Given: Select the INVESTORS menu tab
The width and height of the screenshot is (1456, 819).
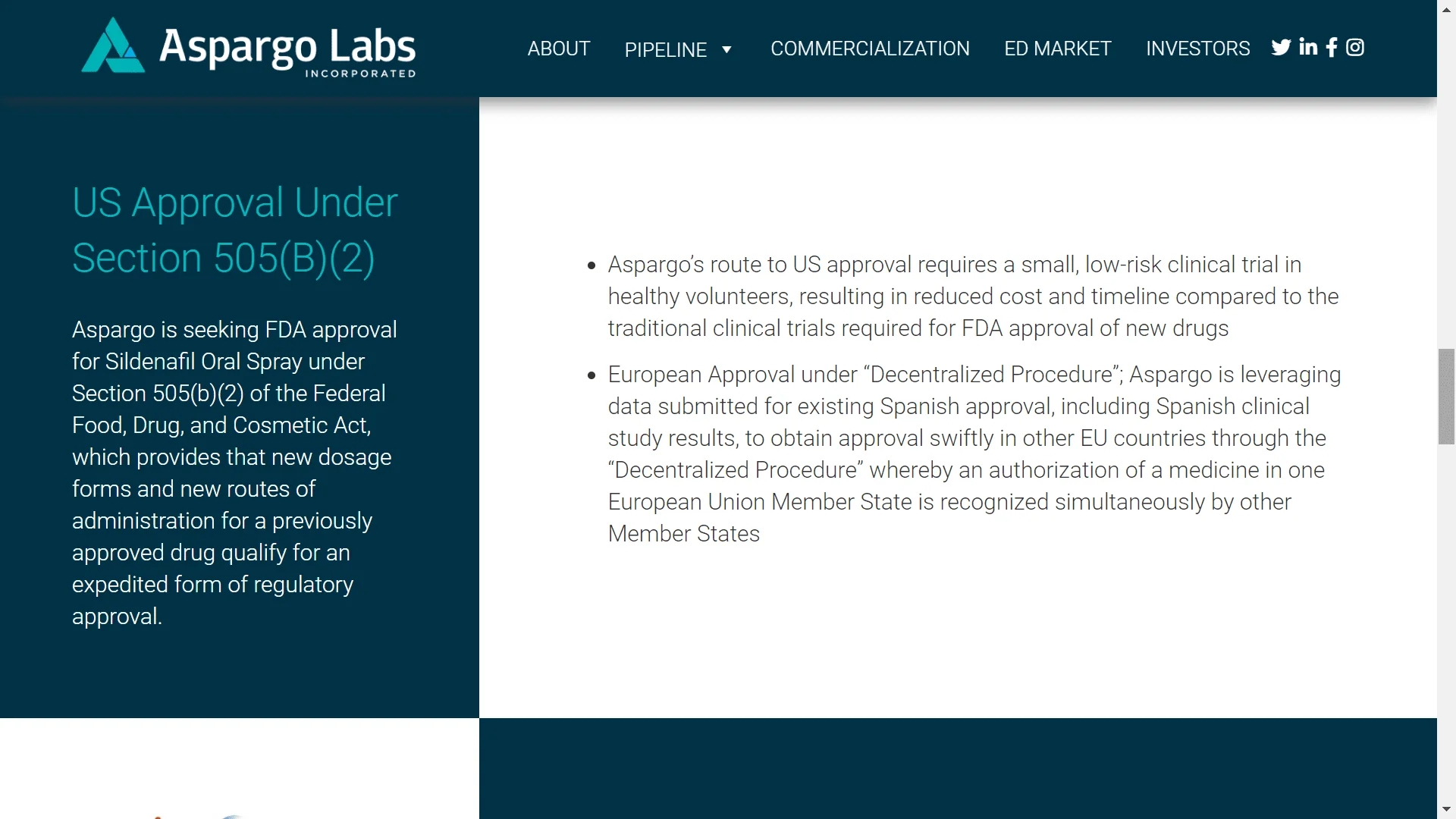Looking at the screenshot, I should pos(1197,48).
